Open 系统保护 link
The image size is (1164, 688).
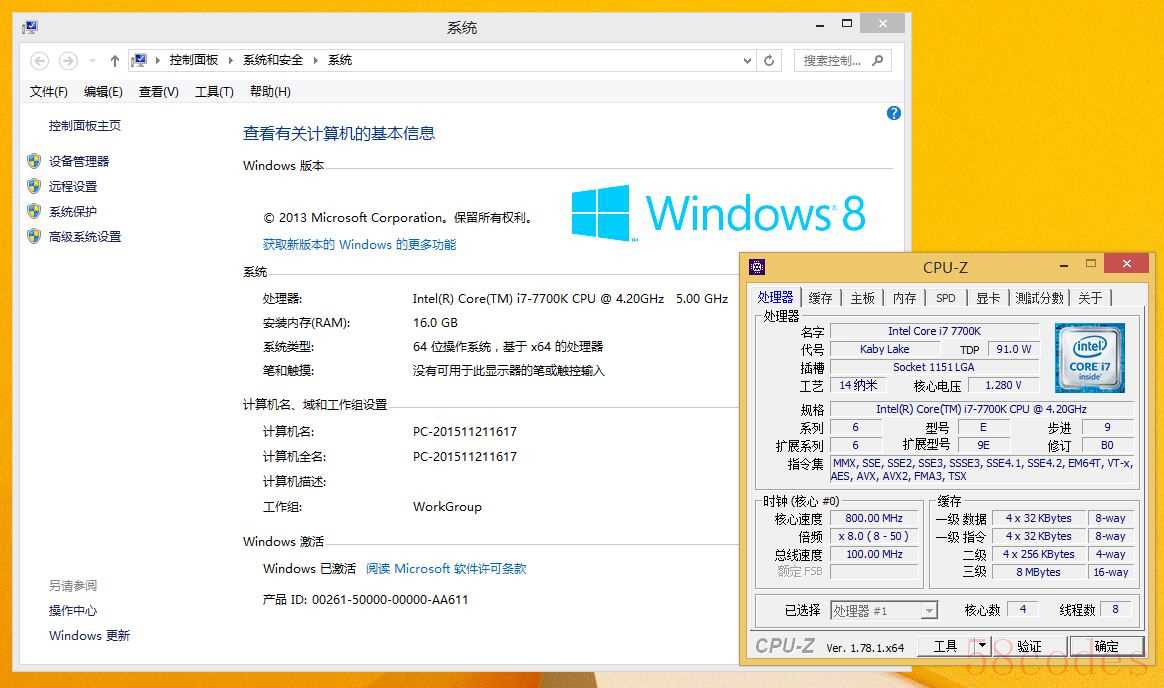pos(73,212)
